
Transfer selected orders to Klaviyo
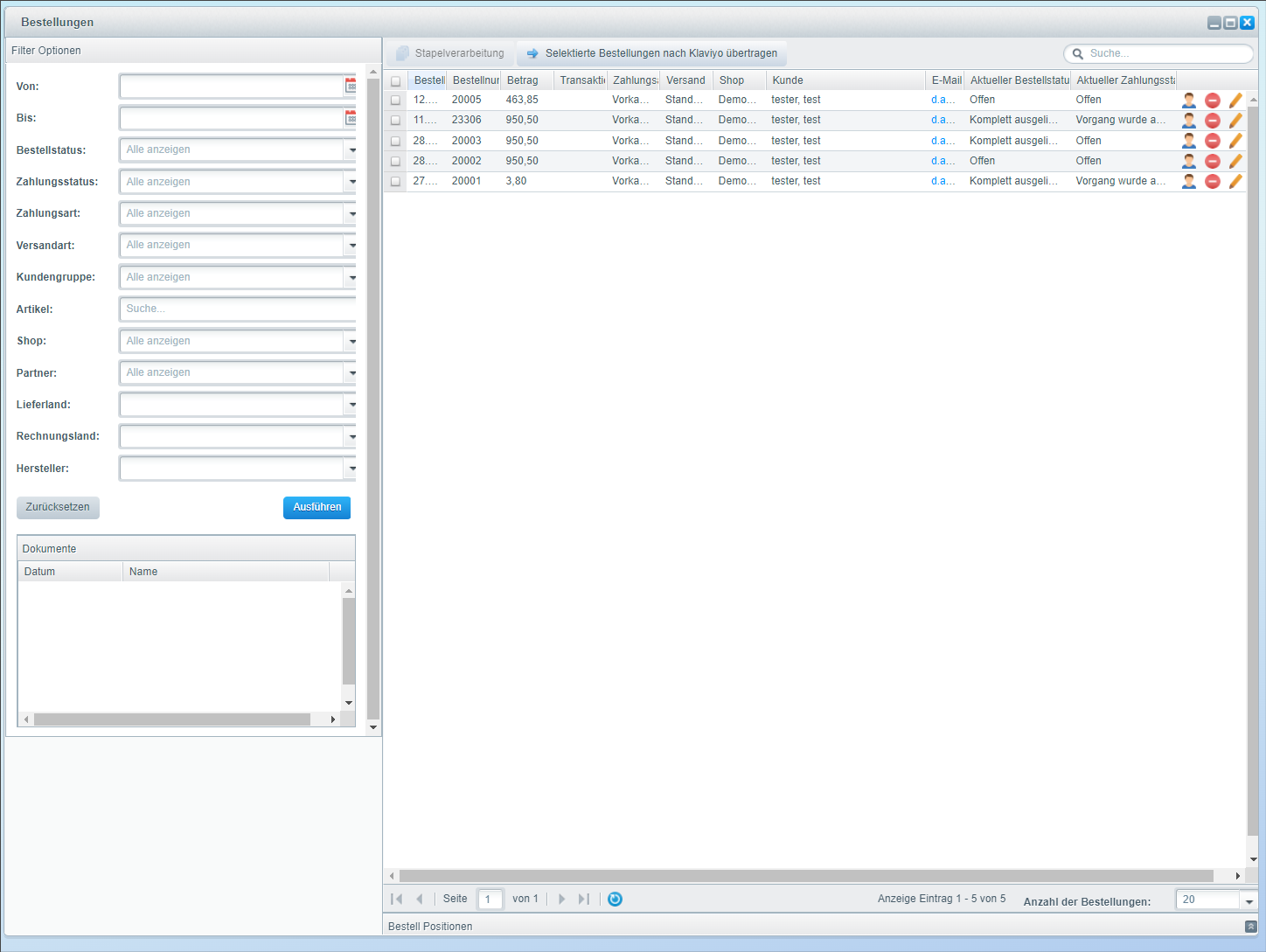(x=652, y=53)
